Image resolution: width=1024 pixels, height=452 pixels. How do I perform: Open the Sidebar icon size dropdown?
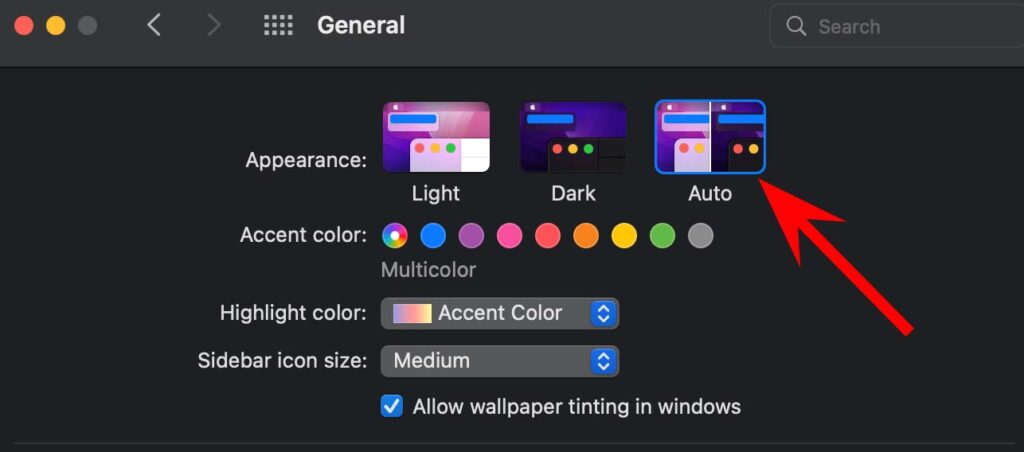pyautogui.click(x=500, y=361)
